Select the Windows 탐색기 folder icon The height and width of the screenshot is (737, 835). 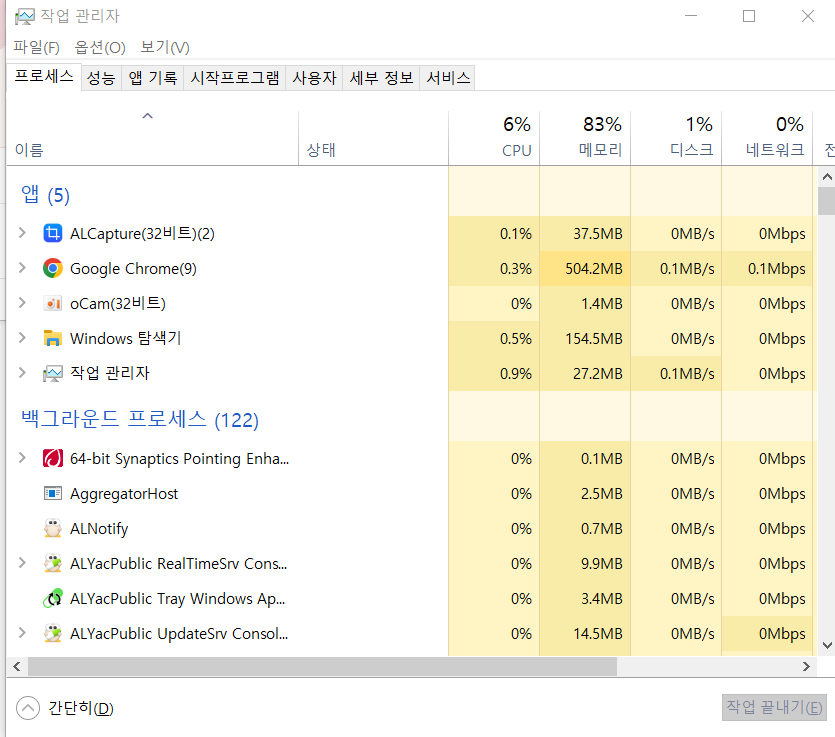coord(52,339)
